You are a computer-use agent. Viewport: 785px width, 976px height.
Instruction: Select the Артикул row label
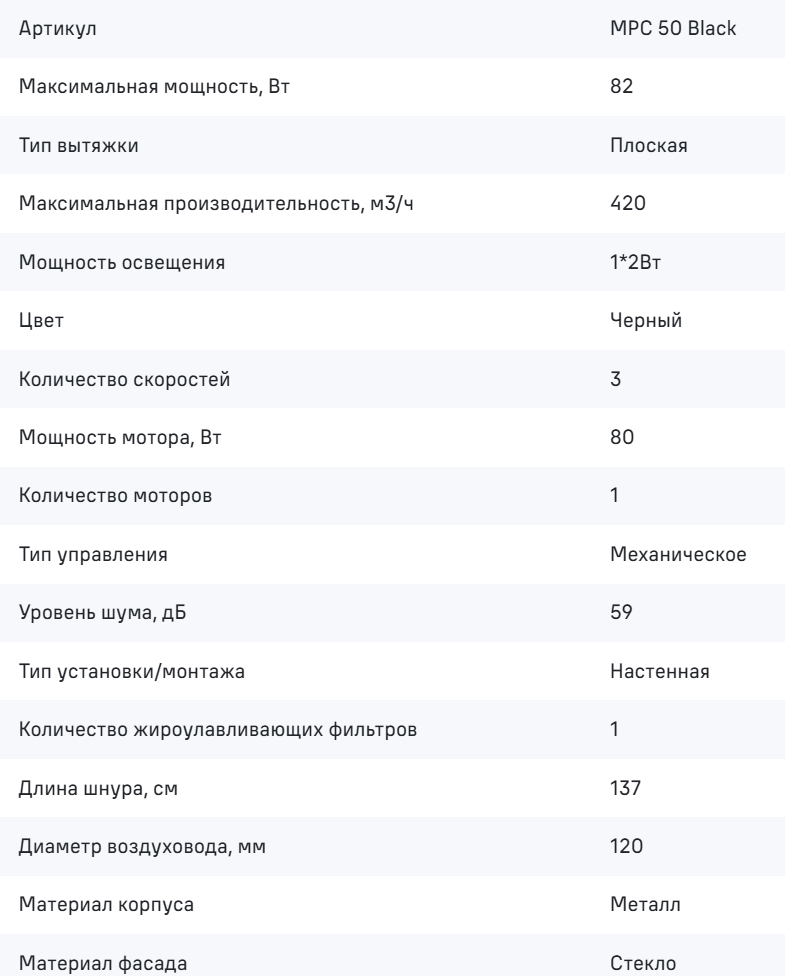coord(58,29)
